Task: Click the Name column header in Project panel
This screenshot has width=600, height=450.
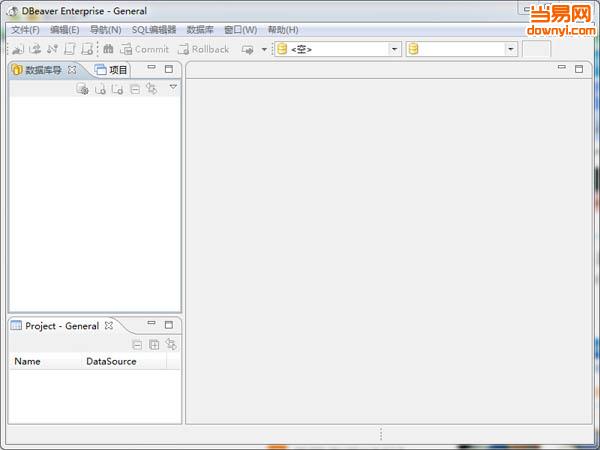Action: [28, 361]
